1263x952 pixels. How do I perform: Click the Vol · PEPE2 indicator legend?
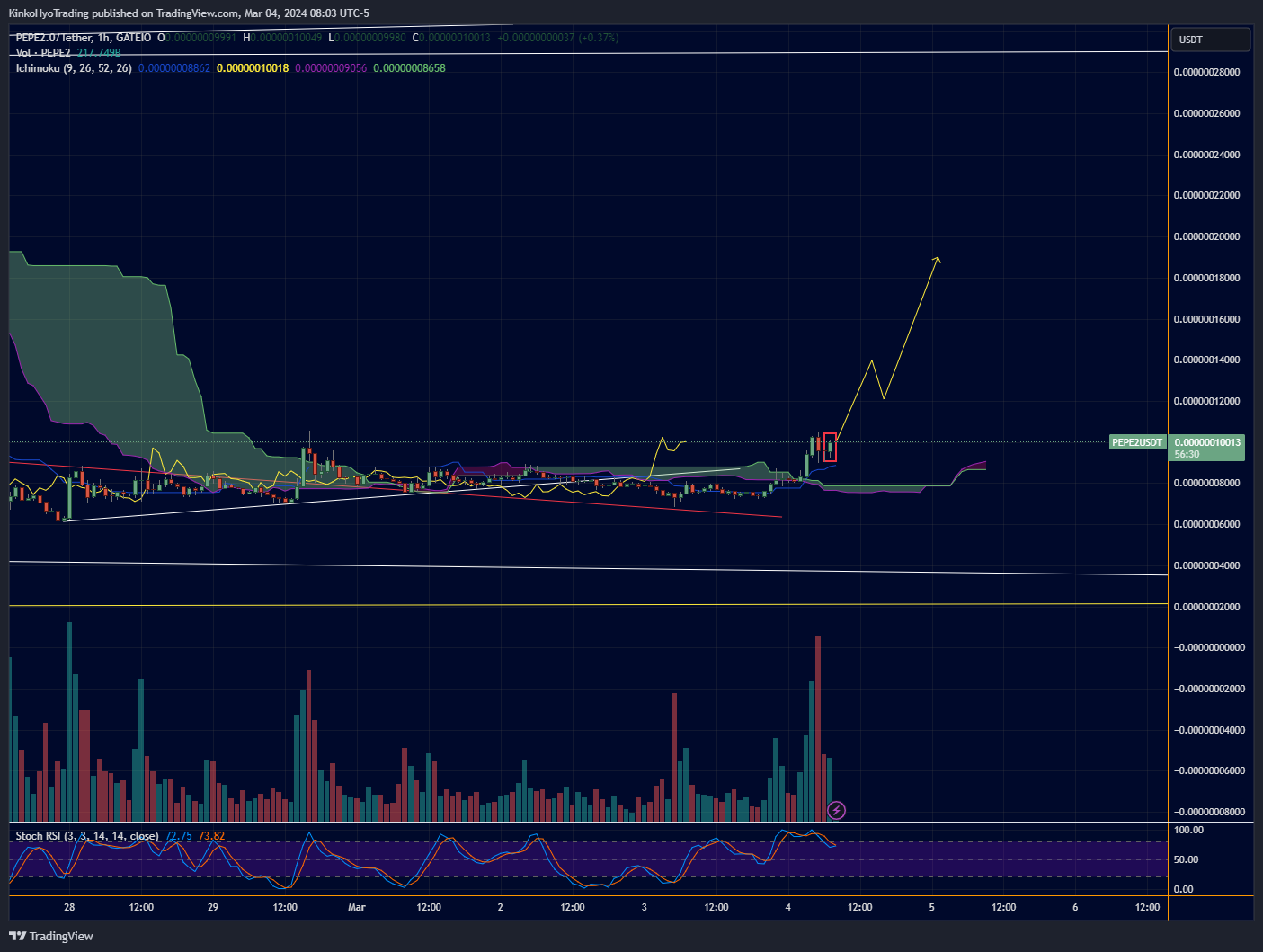point(43,53)
